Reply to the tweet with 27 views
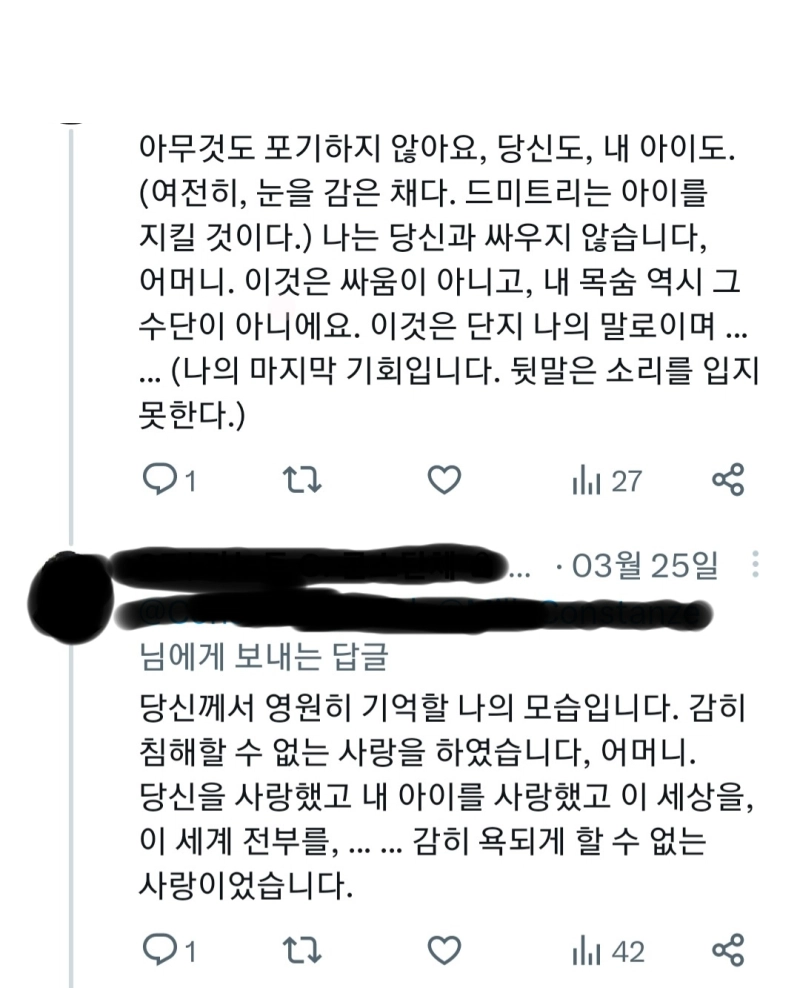Screen dimensions: 800x988 pos(159,481)
